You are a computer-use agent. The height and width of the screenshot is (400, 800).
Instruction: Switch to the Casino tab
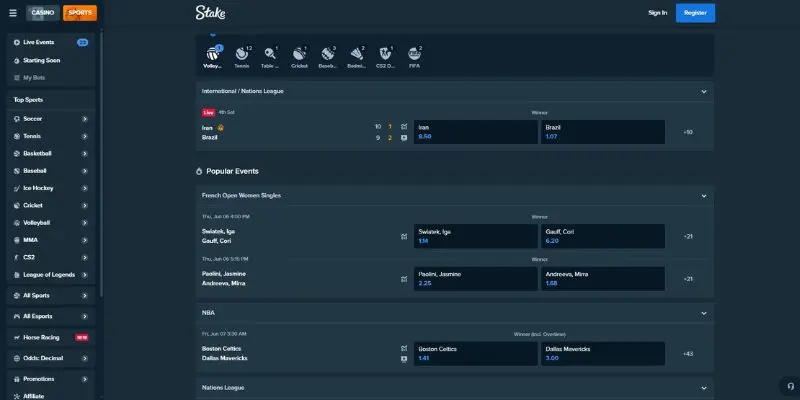(x=43, y=13)
